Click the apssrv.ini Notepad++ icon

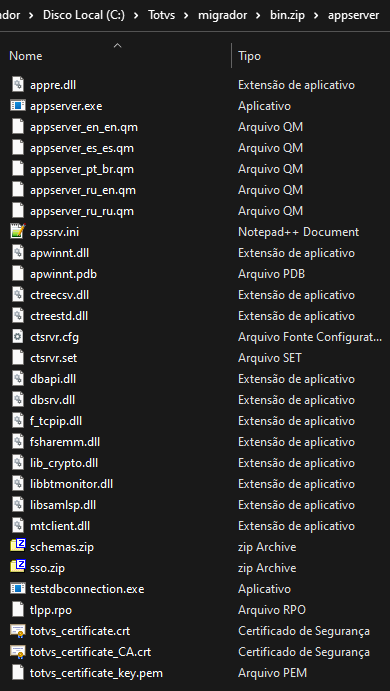[x=18, y=232]
